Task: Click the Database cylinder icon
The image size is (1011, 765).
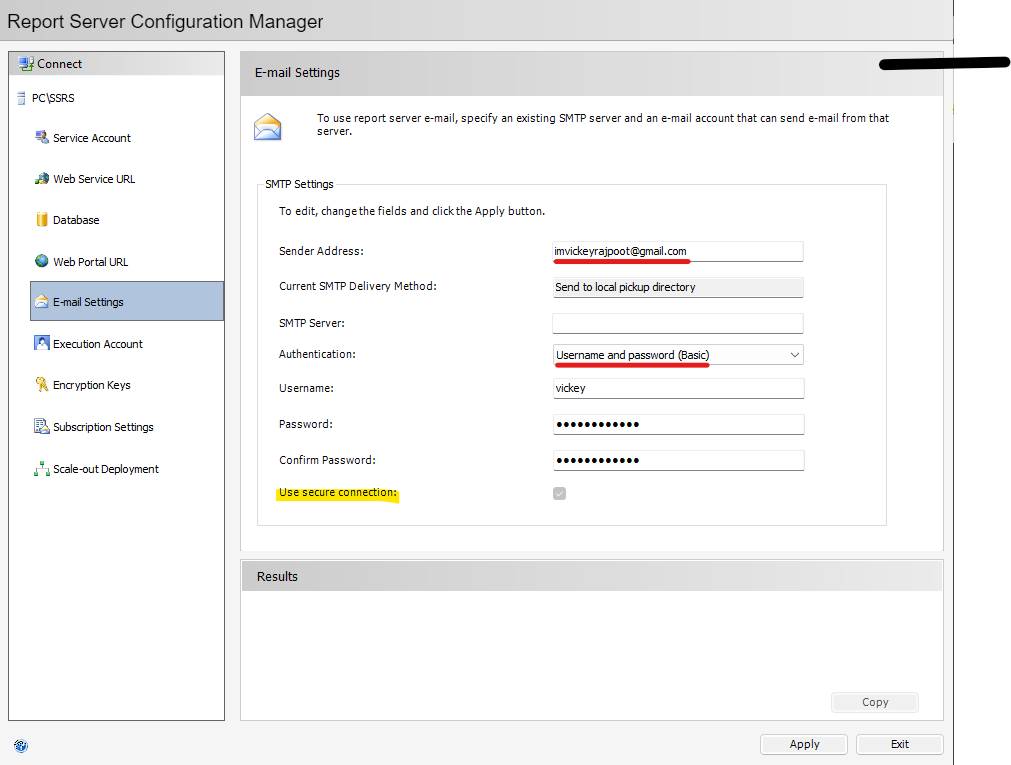Action: (42, 219)
